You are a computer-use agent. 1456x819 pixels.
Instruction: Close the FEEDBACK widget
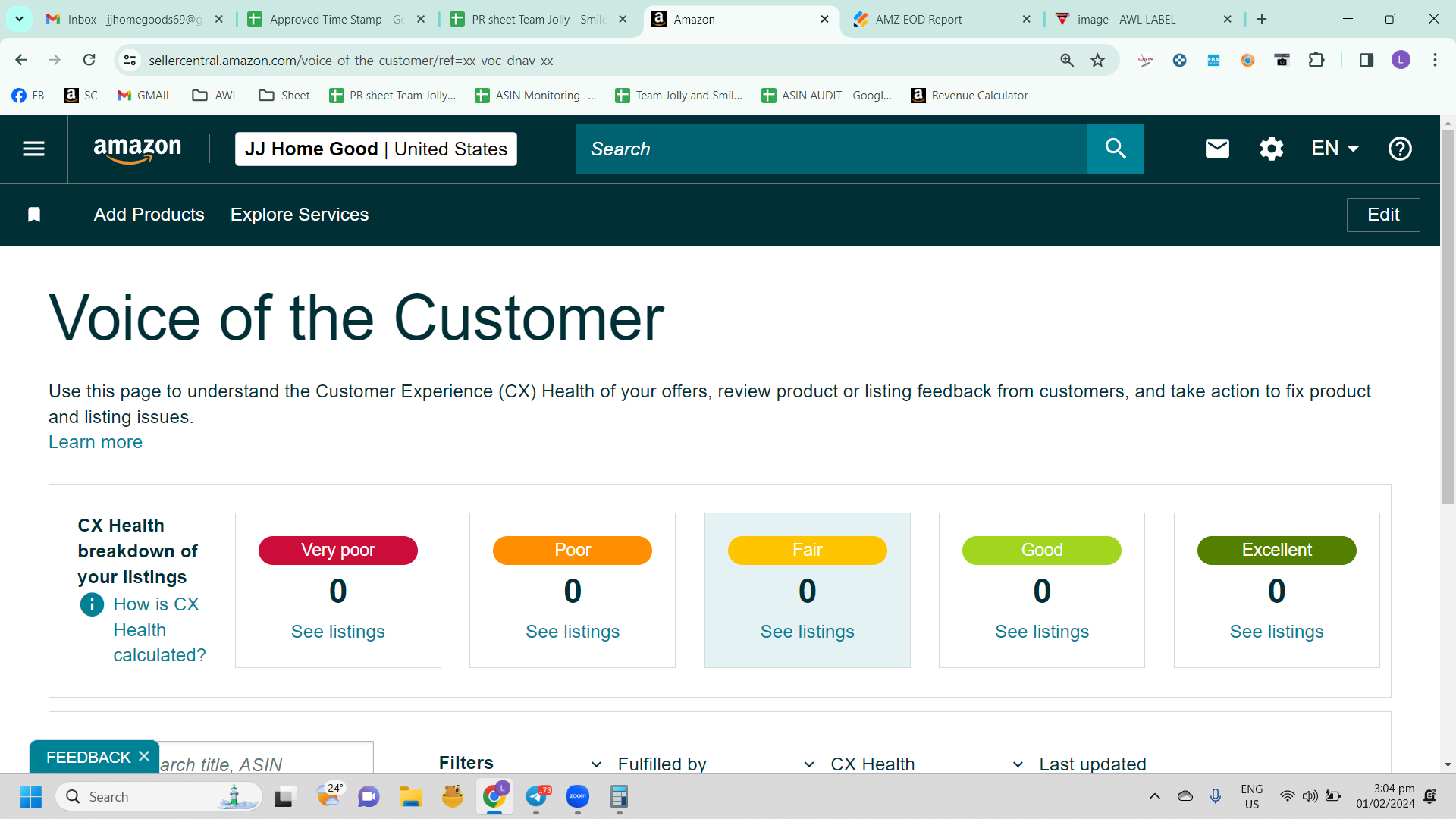point(144,756)
